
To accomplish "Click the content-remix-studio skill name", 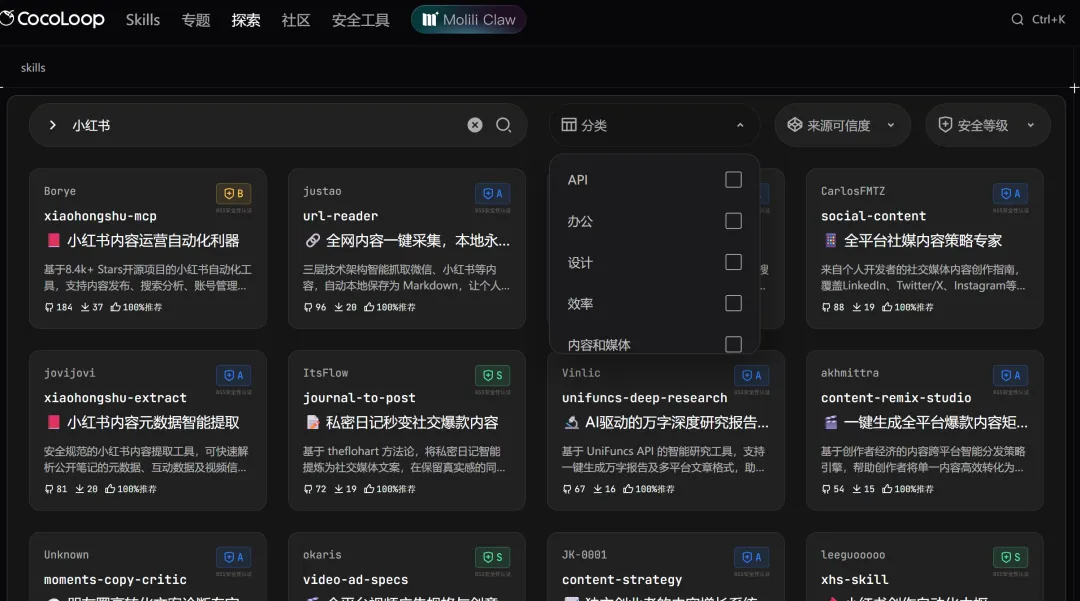I will [896, 398].
